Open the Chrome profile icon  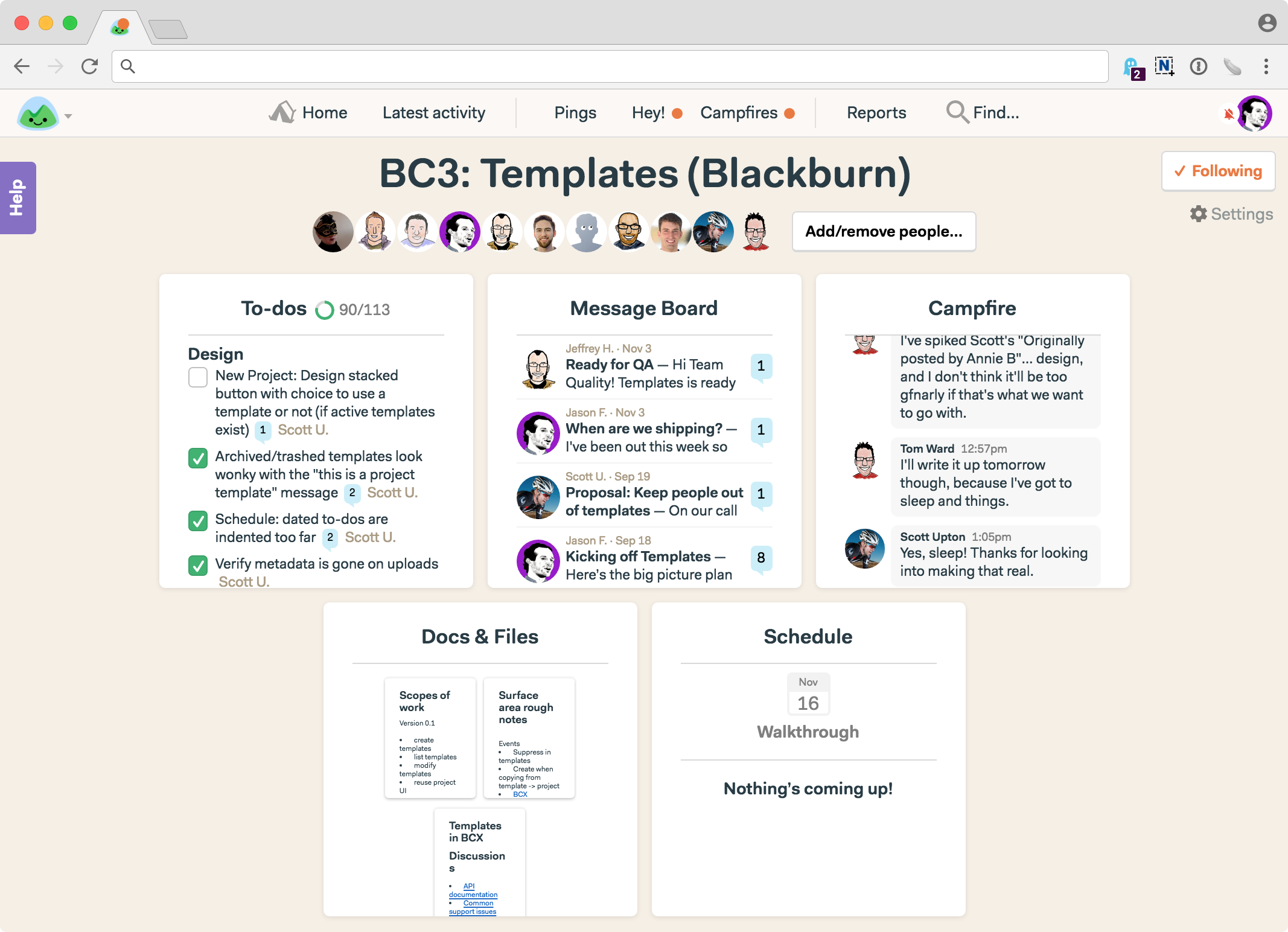coord(1267,23)
